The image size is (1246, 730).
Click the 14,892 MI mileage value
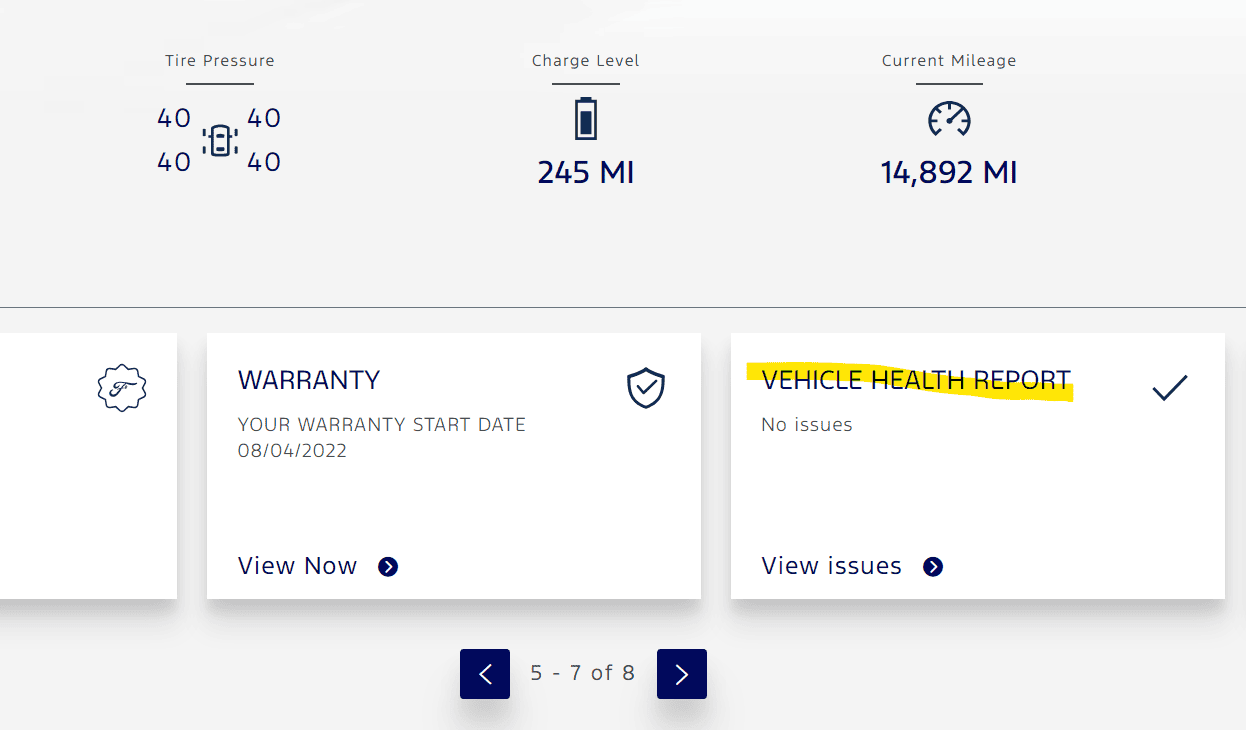948,173
